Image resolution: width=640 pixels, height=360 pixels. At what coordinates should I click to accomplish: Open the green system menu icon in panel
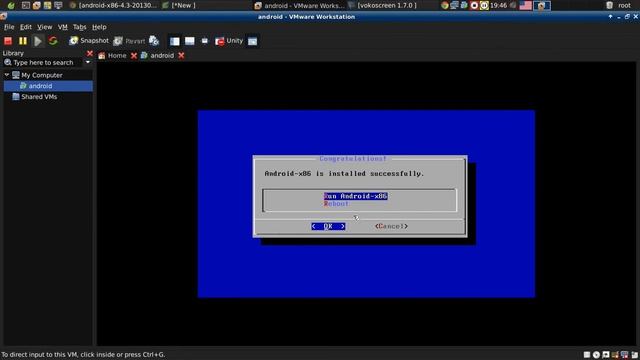(x=11, y=5)
